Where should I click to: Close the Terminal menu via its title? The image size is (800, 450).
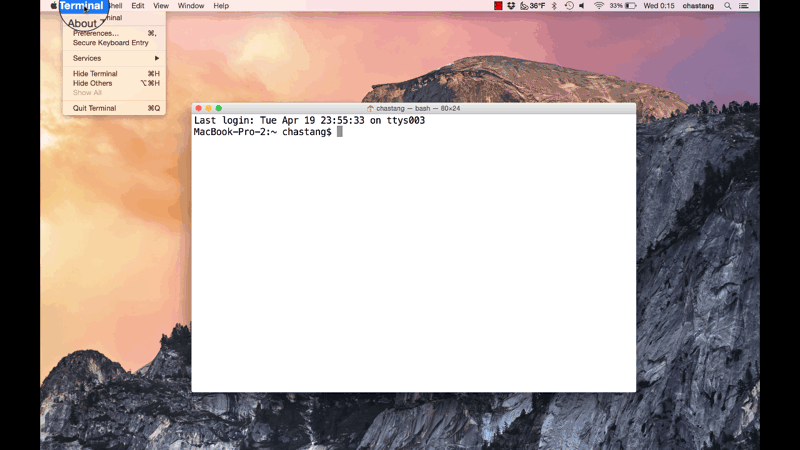coord(82,6)
